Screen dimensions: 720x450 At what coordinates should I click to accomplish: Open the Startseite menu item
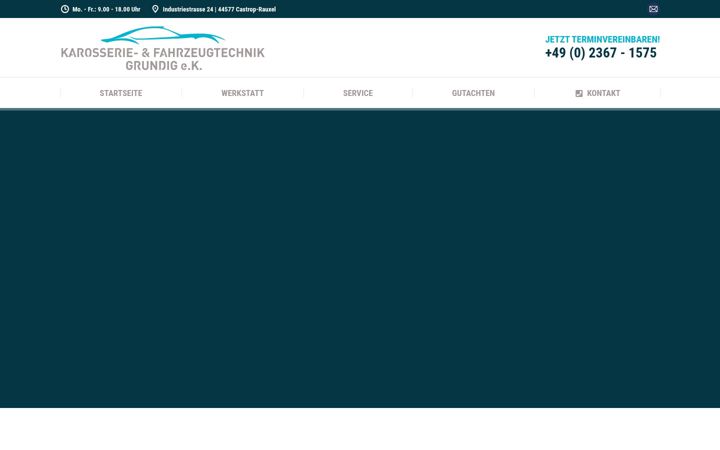121,93
